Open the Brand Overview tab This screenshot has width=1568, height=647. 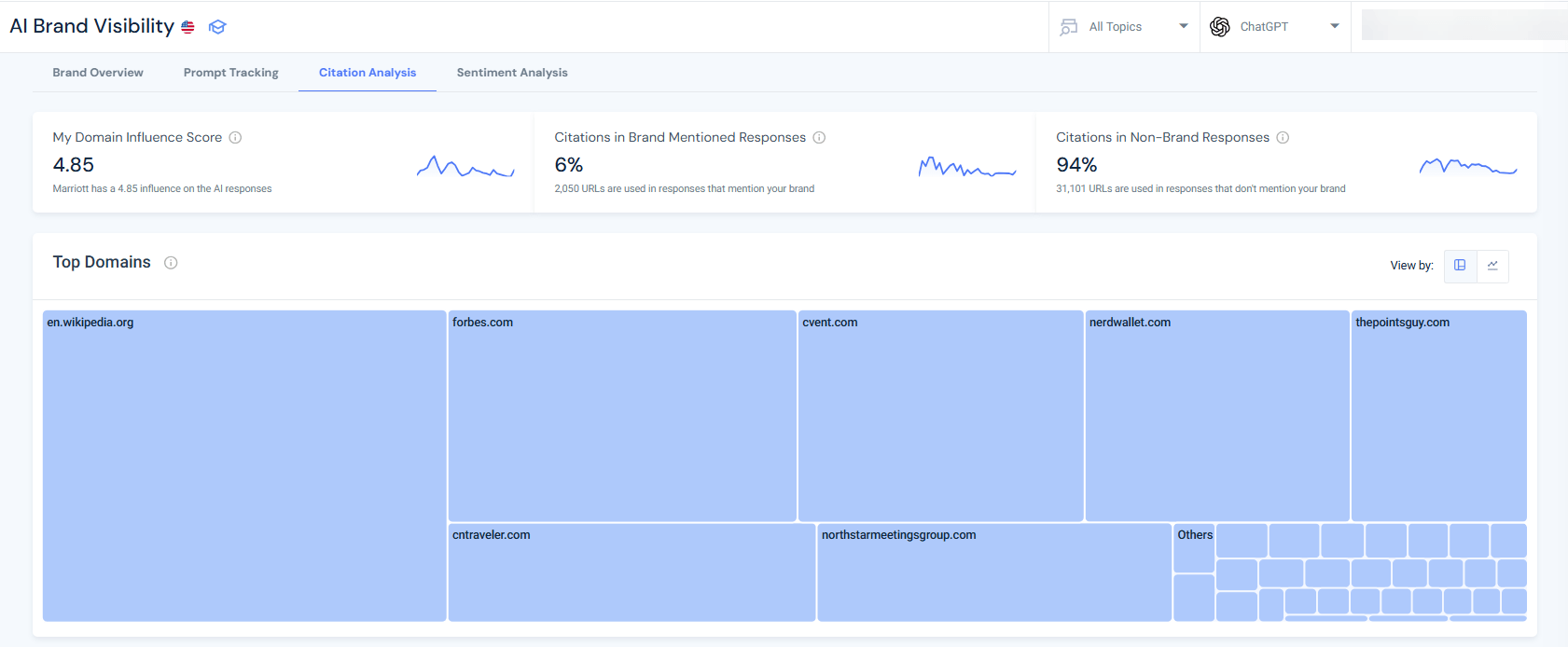tap(98, 73)
